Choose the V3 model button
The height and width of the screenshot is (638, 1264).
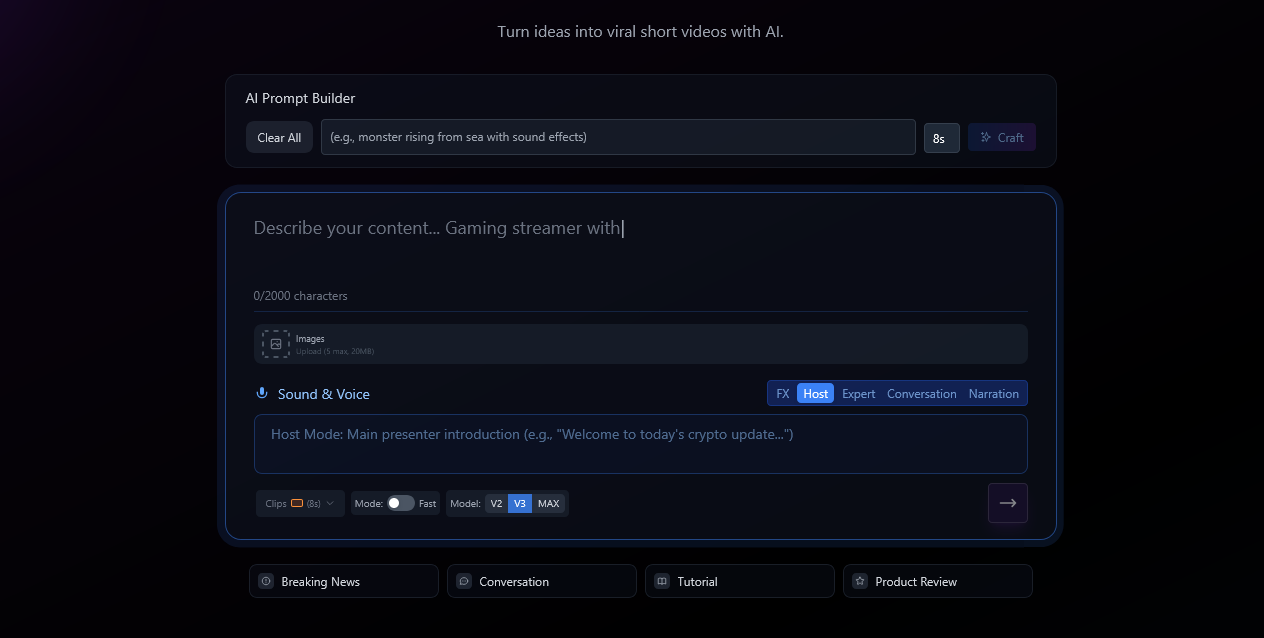(519, 503)
